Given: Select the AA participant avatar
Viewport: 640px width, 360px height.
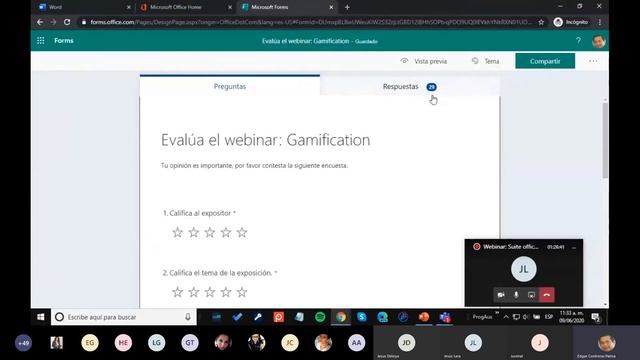Looking at the screenshot, I should pyautogui.click(x=356, y=343).
